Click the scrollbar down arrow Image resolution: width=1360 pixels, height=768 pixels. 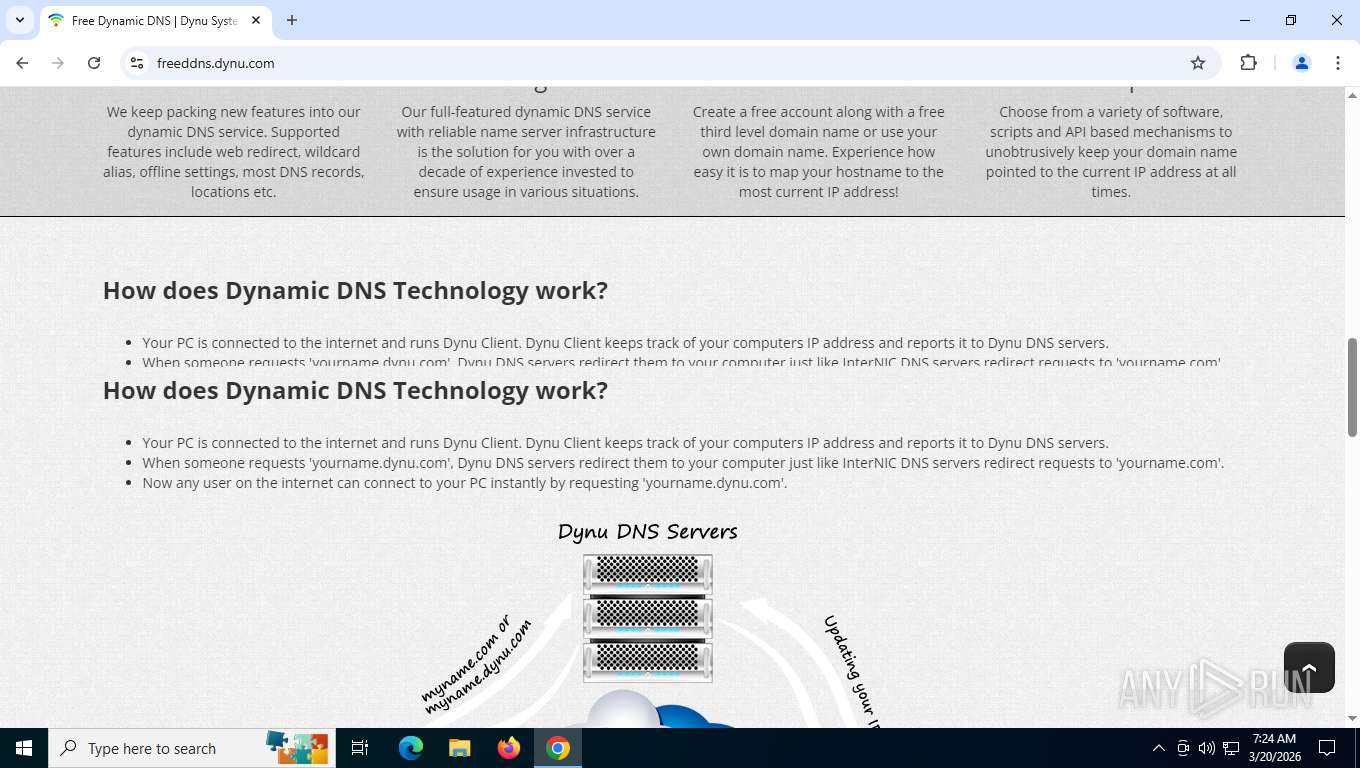[x=1352, y=719]
